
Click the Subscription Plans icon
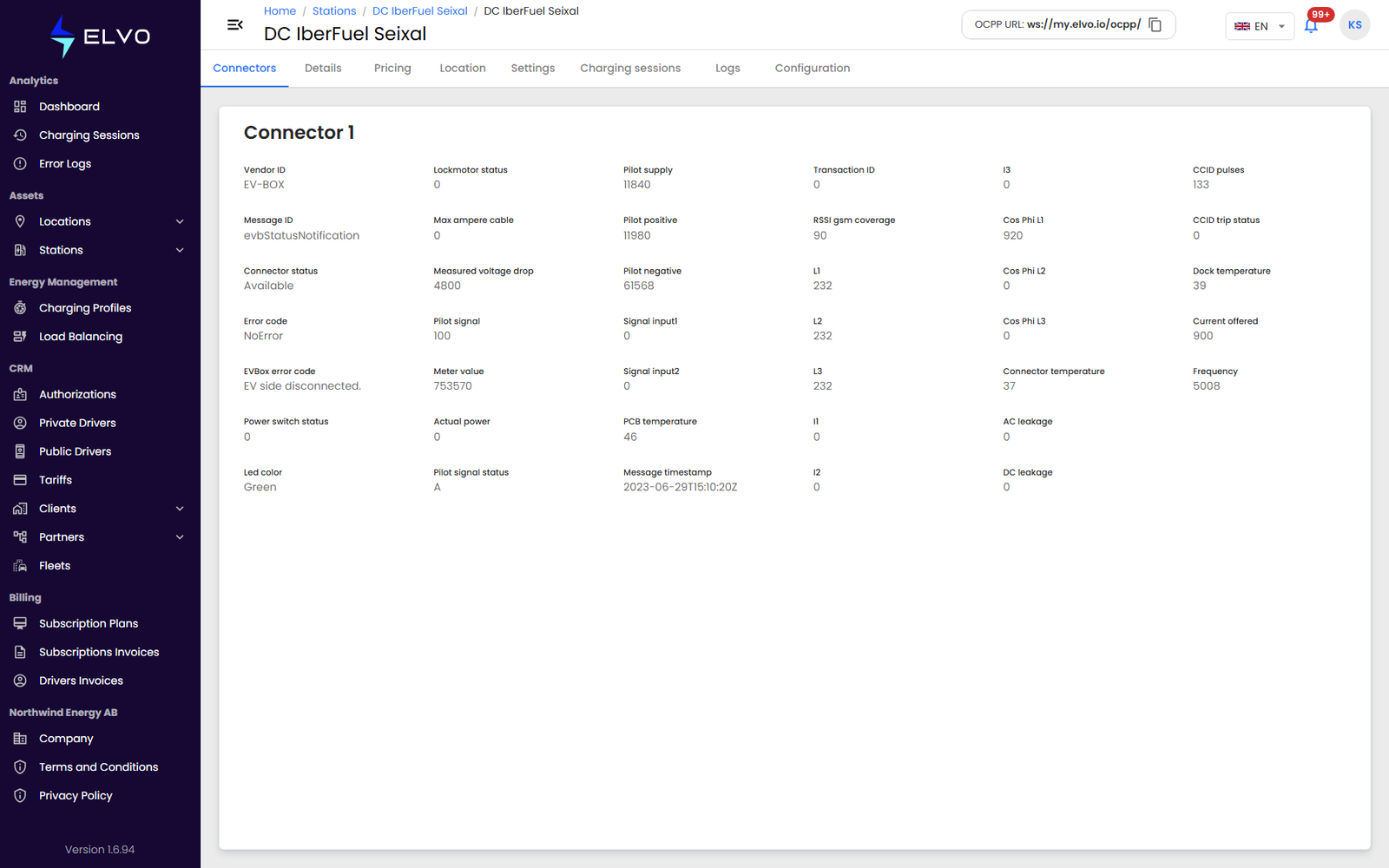(20, 623)
